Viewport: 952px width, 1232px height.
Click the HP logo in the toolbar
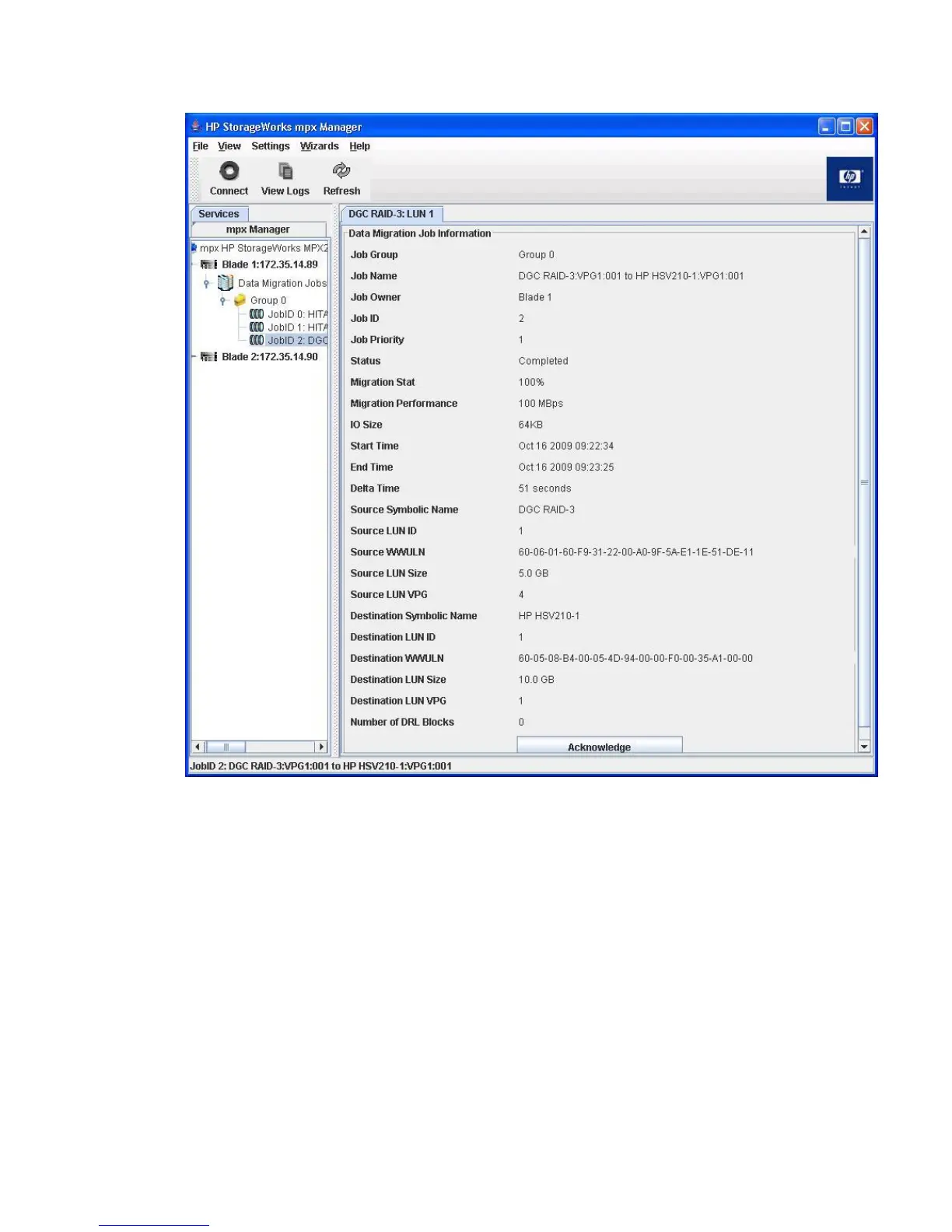(849, 178)
